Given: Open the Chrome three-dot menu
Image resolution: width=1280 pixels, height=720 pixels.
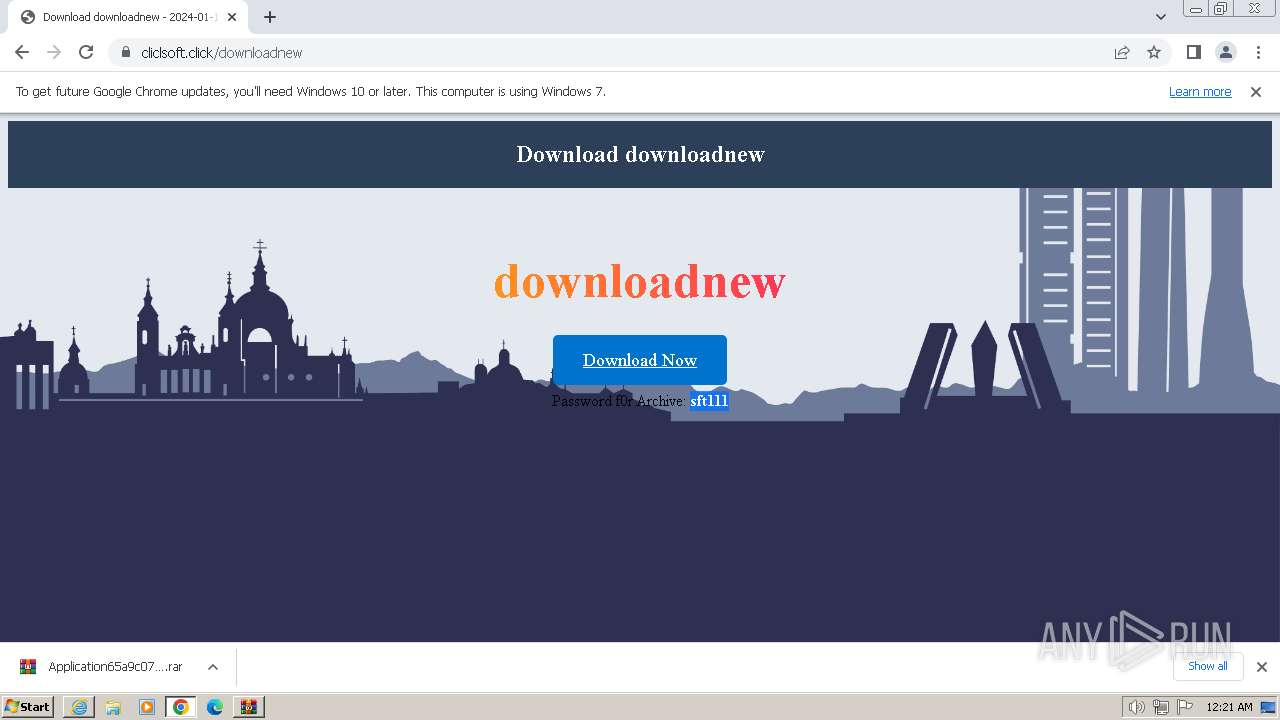Looking at the screenshot, I should (x=1258, y=52).
